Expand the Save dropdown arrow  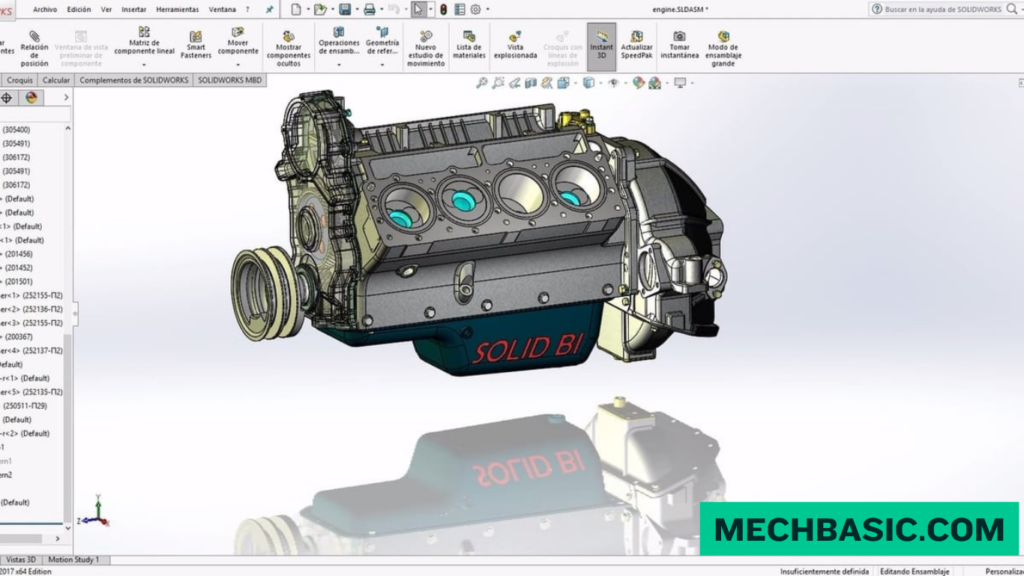357,9
